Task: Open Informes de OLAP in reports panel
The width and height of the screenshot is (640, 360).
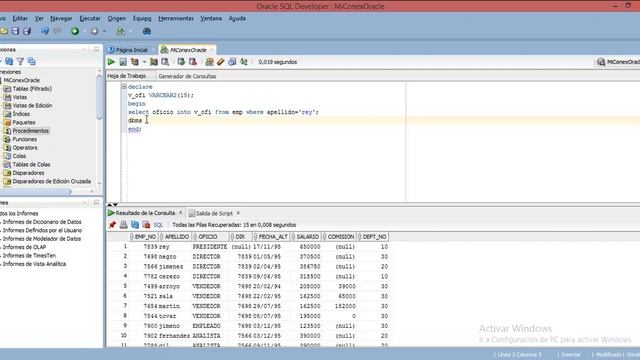Action: tap(24, 247)
